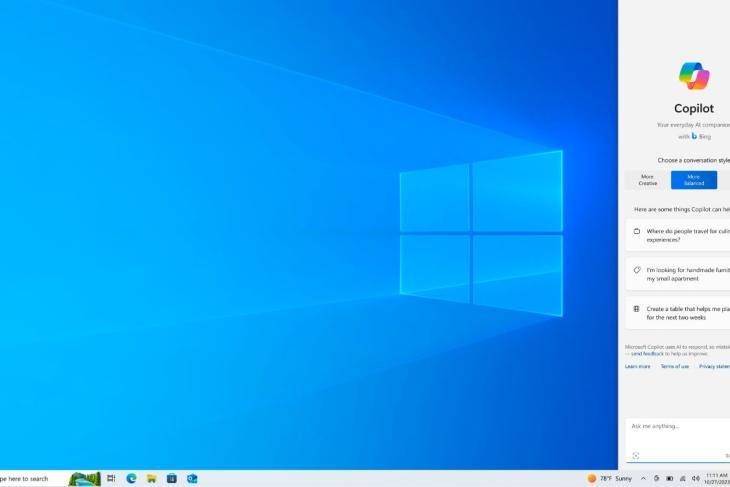Open the Learn more link

click(637, 366)
